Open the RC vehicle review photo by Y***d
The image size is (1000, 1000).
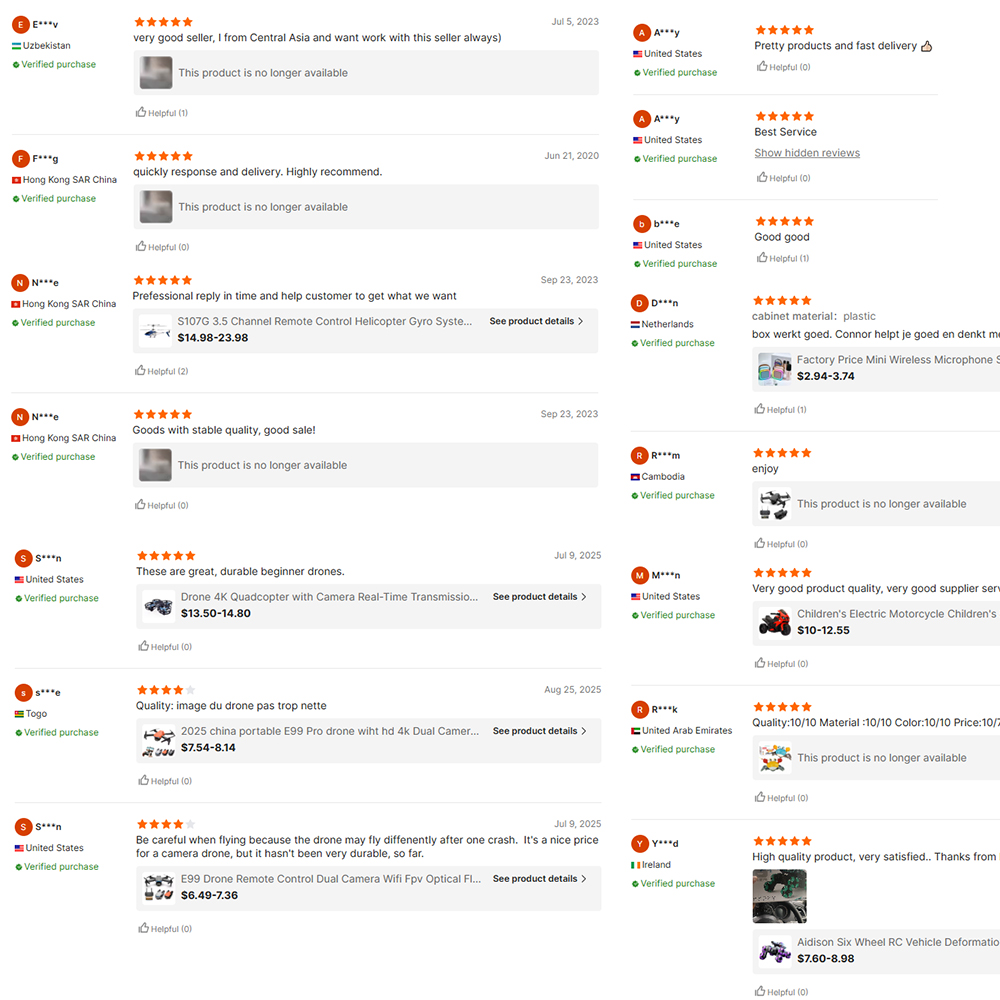[779, 896]
